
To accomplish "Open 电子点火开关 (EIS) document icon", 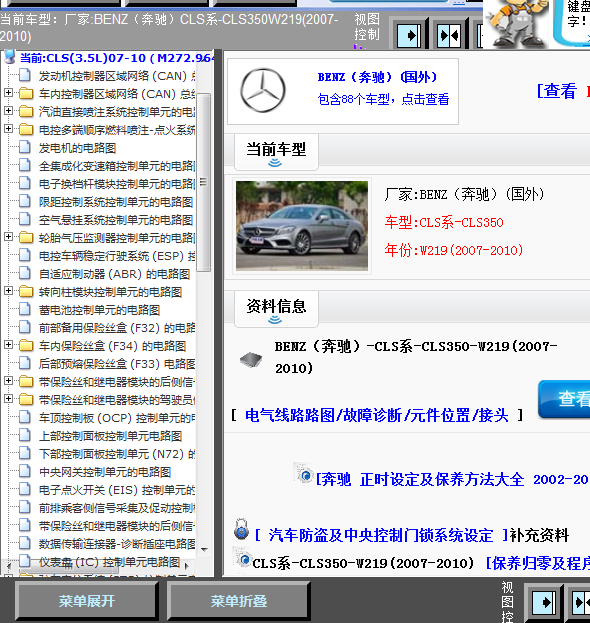I will coord(25,489).
